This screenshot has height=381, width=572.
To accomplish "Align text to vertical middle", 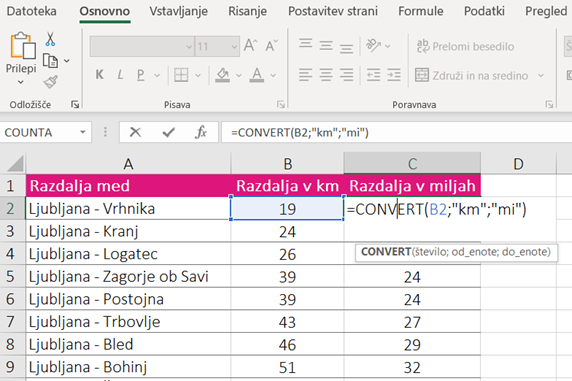I will (326, 46).
